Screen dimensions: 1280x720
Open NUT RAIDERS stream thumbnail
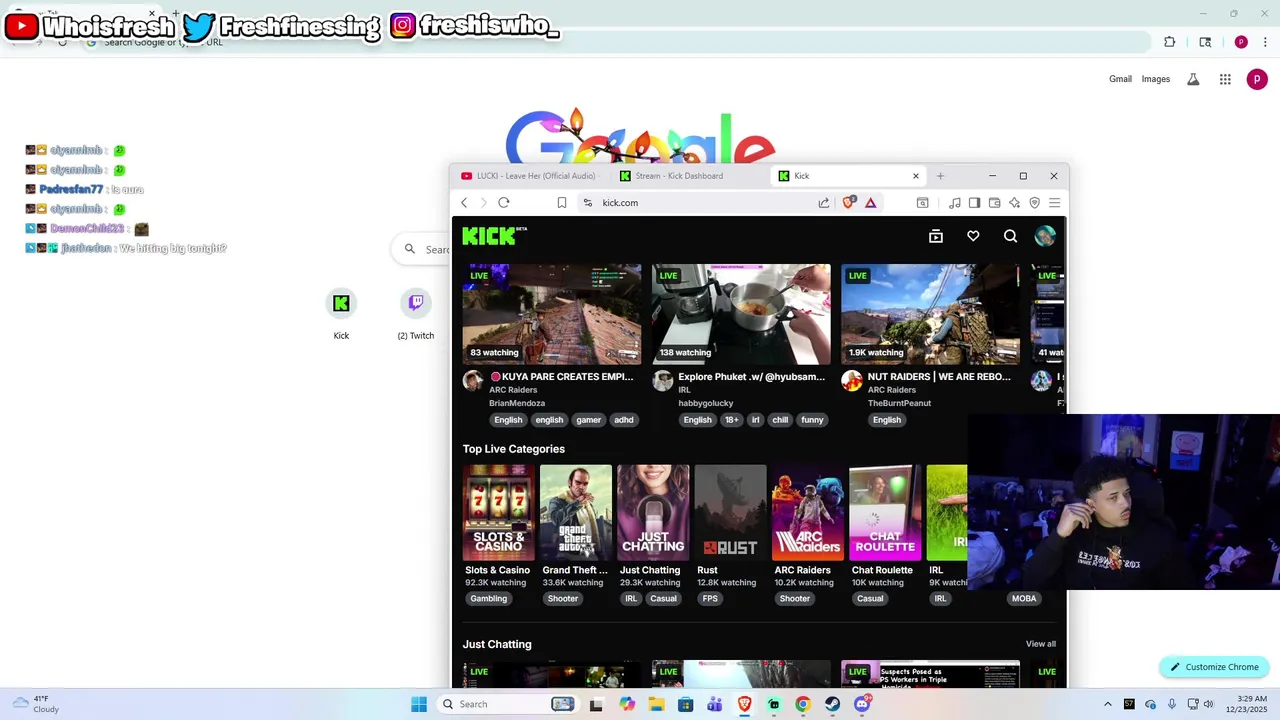(930, 314)
